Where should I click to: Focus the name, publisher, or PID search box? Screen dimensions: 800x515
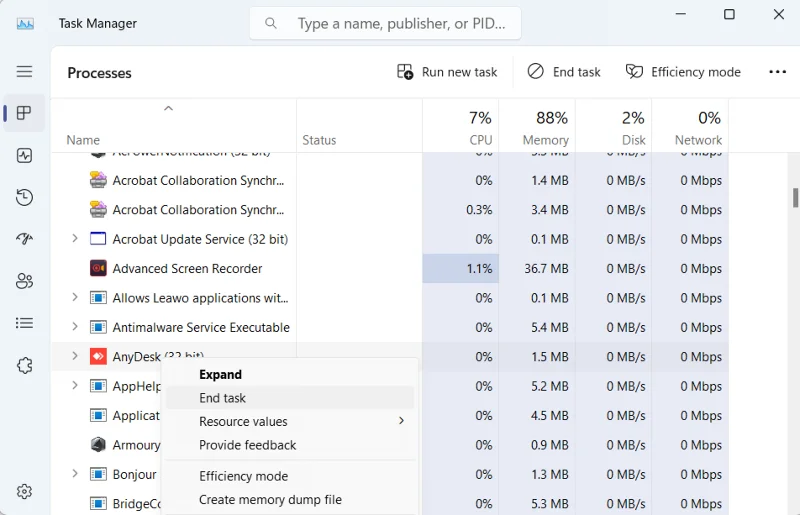[x=385, y=23]
